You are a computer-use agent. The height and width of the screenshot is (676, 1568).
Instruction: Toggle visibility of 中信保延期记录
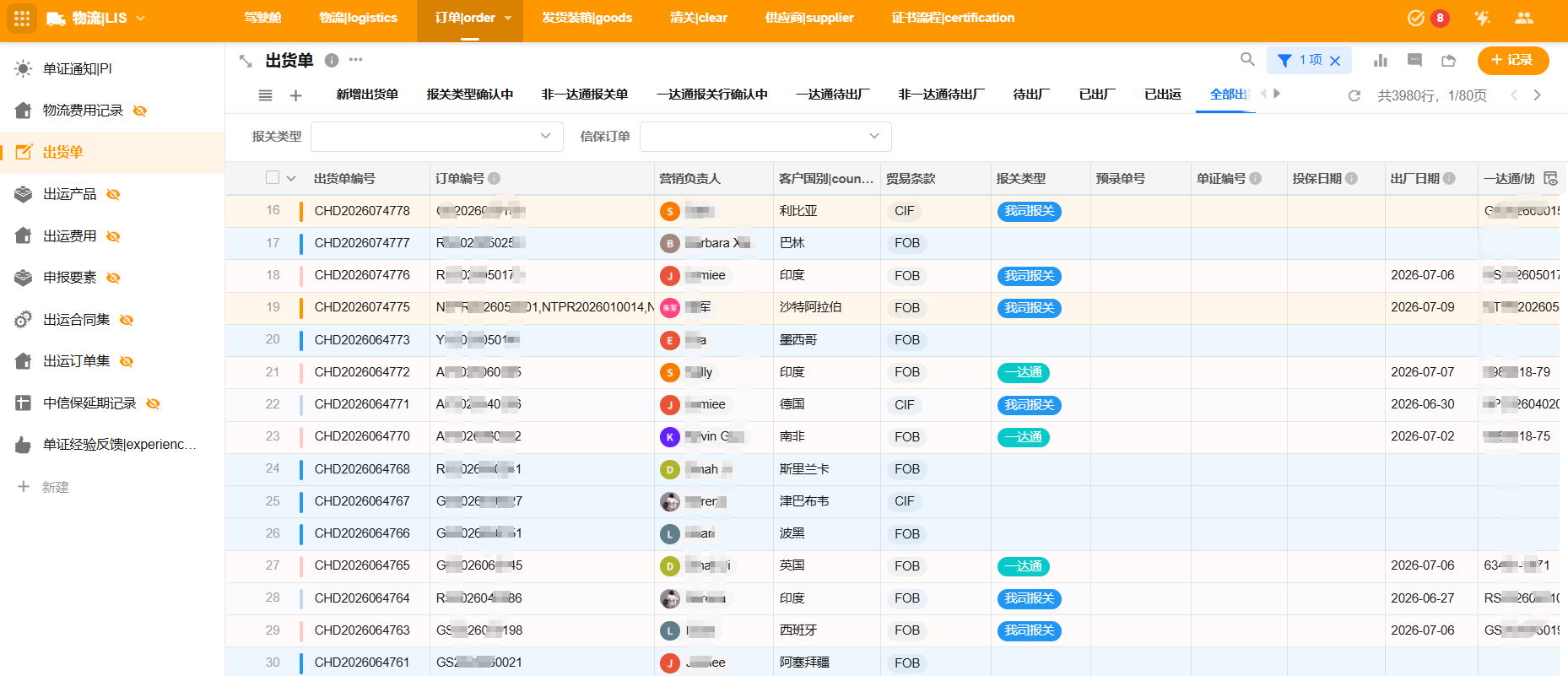[x=153, y=403]
